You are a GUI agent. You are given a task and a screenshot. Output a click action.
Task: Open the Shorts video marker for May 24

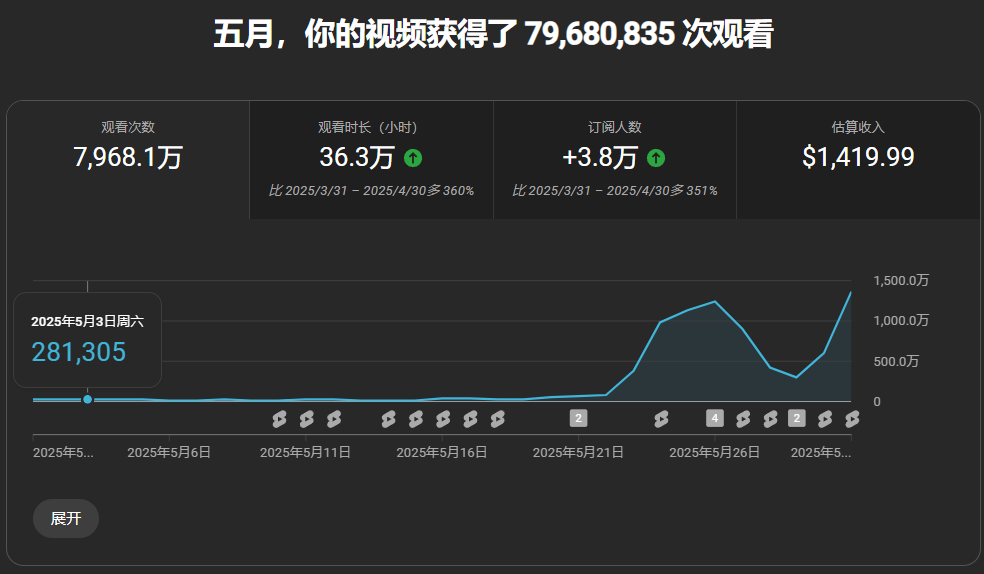coord(661,418)
